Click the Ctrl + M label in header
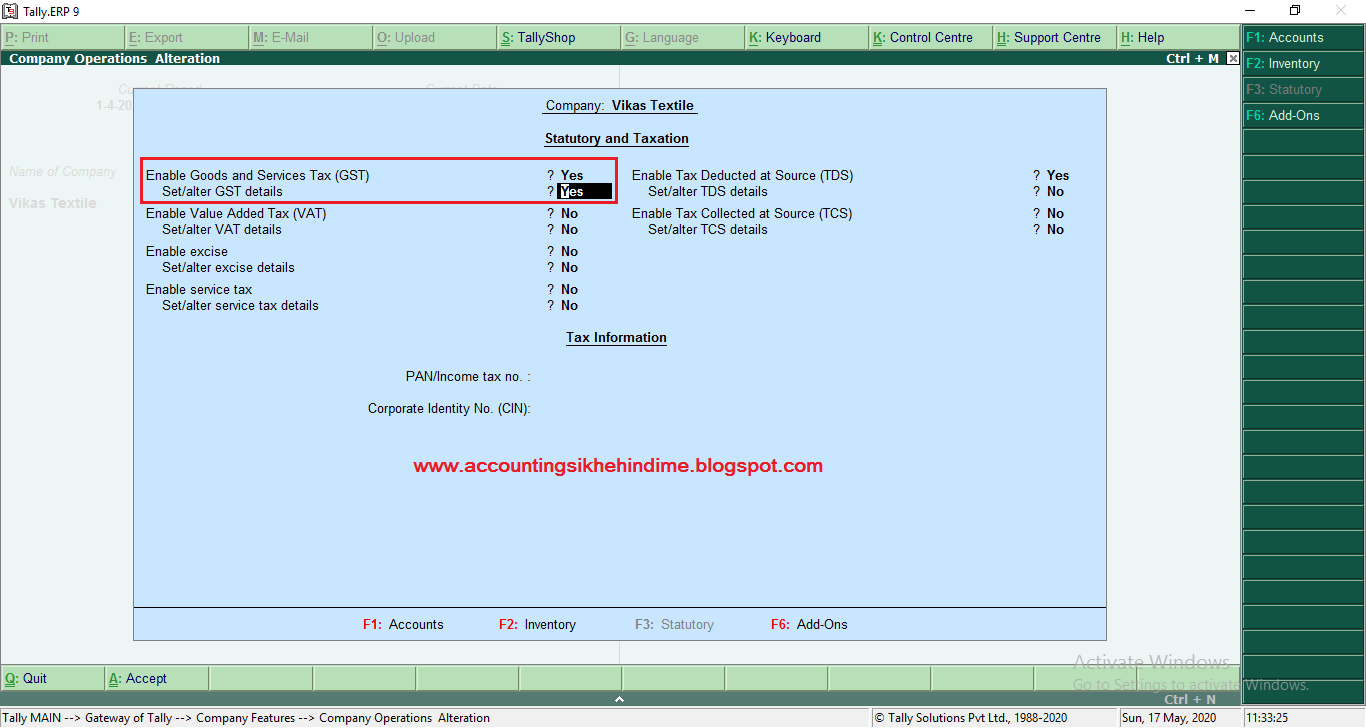 [x=1192, y=59]
